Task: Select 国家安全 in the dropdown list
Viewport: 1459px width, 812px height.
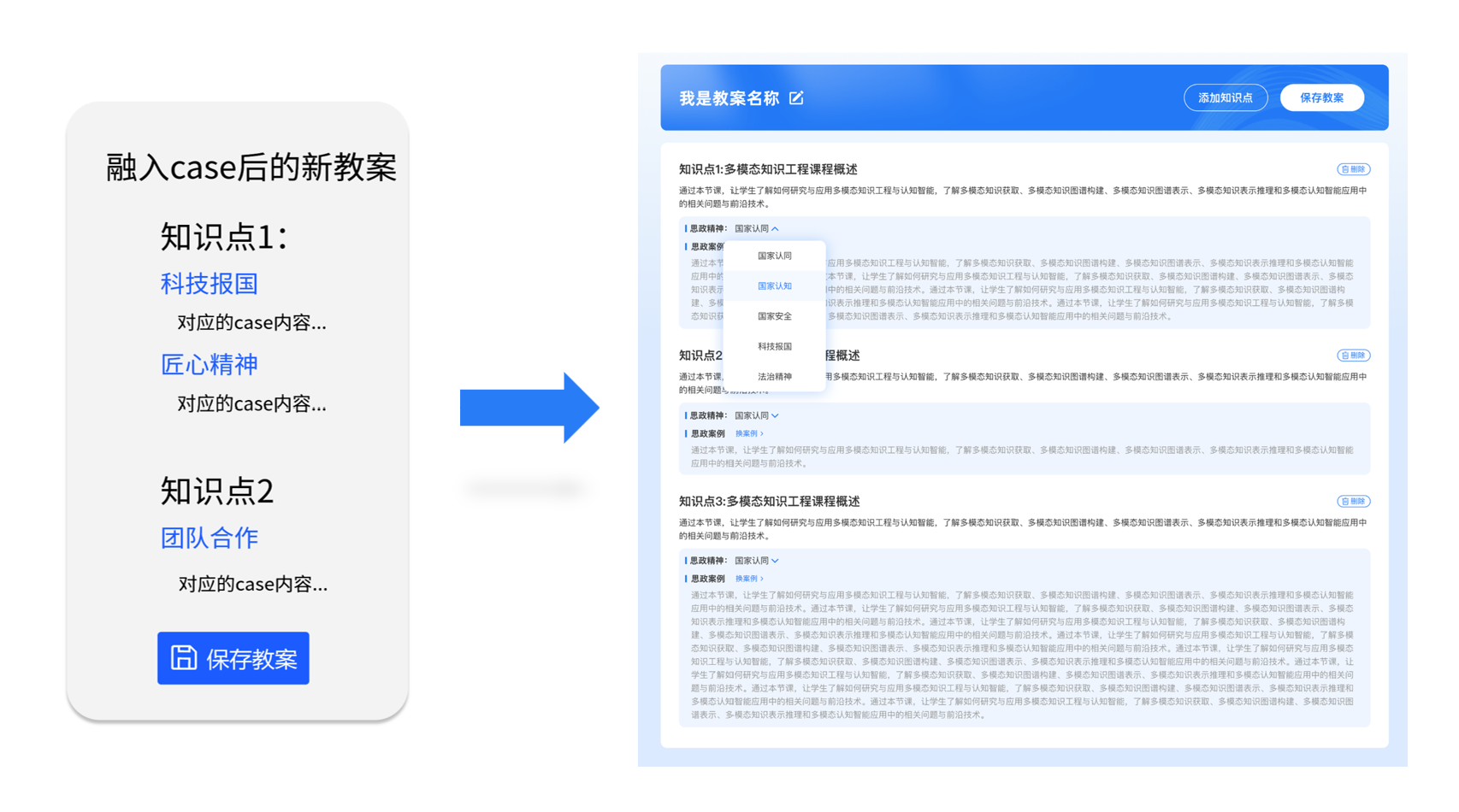Action: pos(774,316)
